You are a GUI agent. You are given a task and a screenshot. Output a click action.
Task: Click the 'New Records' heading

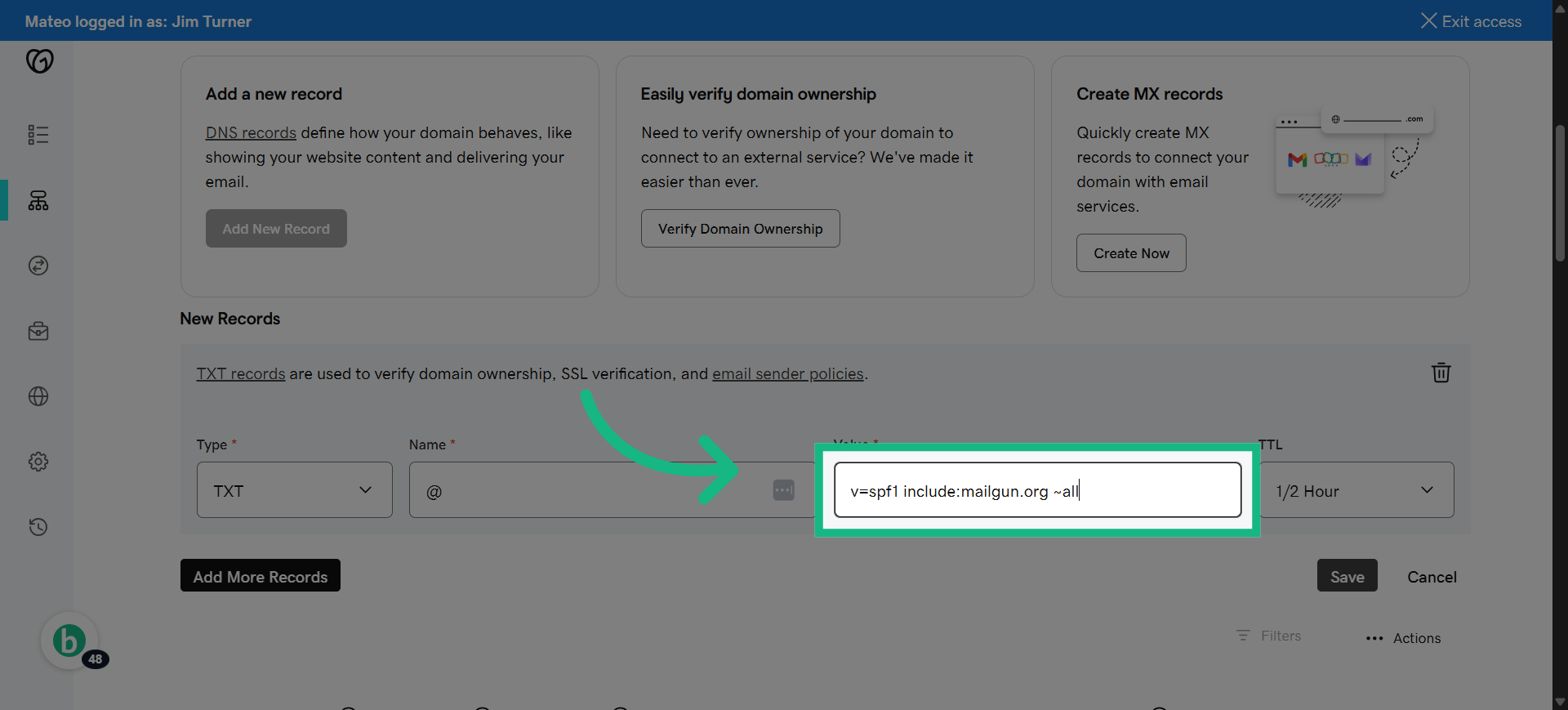pos(230,319)
